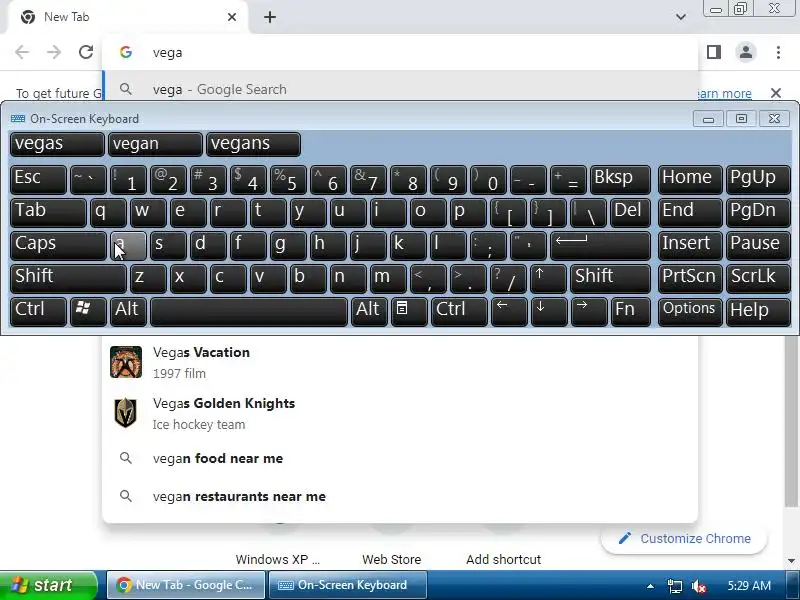Screen dimensions: 800x600
Task: Switch to On-Screen Keyboard taskbar item
Action: click(x=347, y=585)
